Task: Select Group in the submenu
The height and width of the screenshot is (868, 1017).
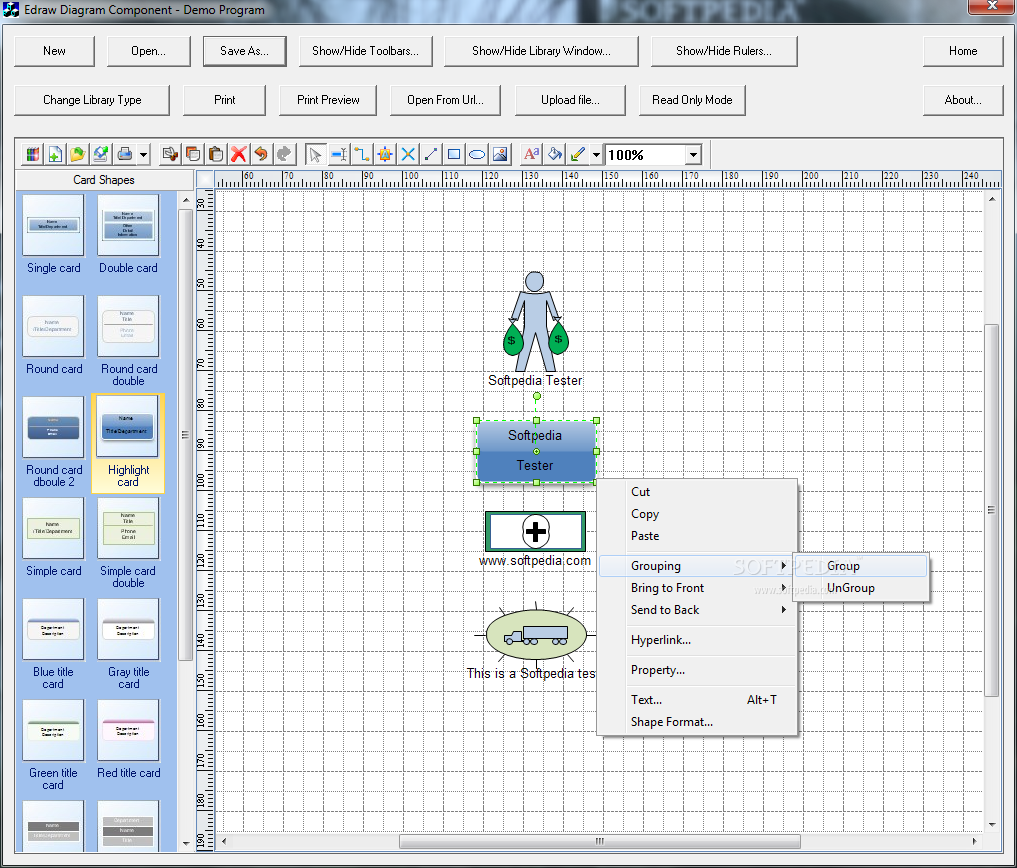Action: pyautogui.click(x=861, y=566)
